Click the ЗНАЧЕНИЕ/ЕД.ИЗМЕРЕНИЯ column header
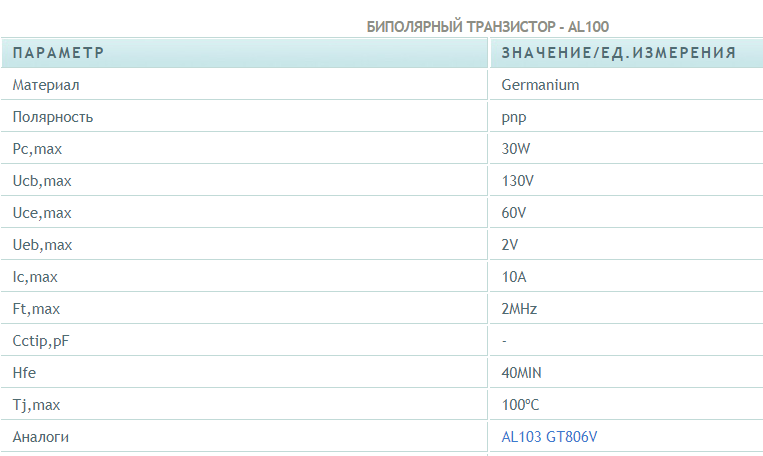This screenshot has height=456, width=763. [619, 53]
